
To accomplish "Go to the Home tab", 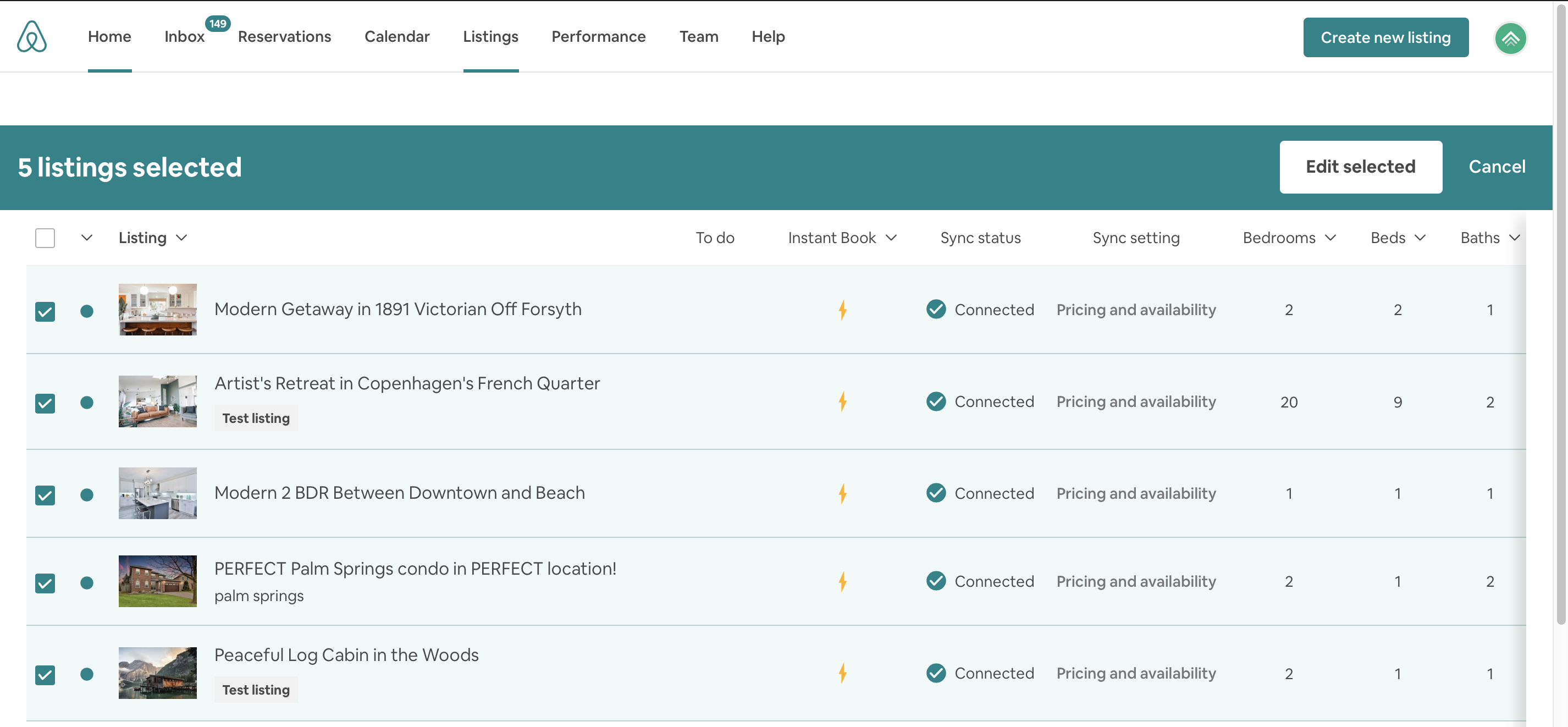I will coord(109,36).
